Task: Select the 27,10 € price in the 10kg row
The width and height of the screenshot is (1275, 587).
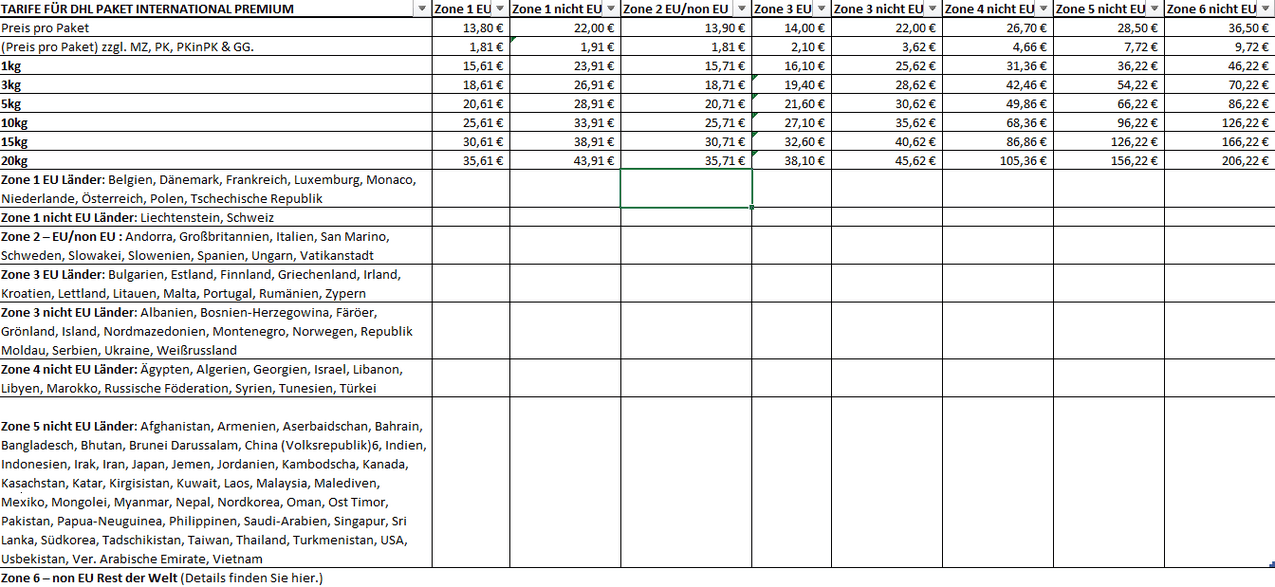Action: (x=792, y=123)
